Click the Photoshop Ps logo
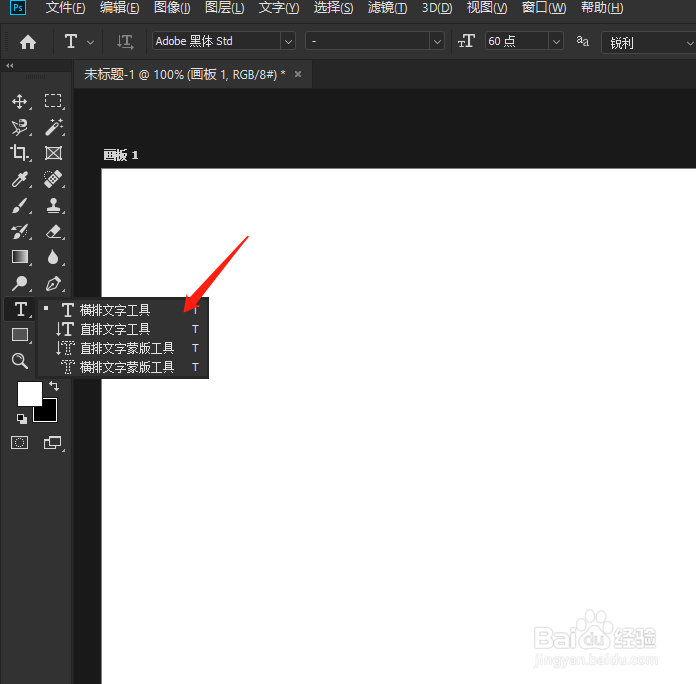Screen dimensions: 696x684 (18, 8)
